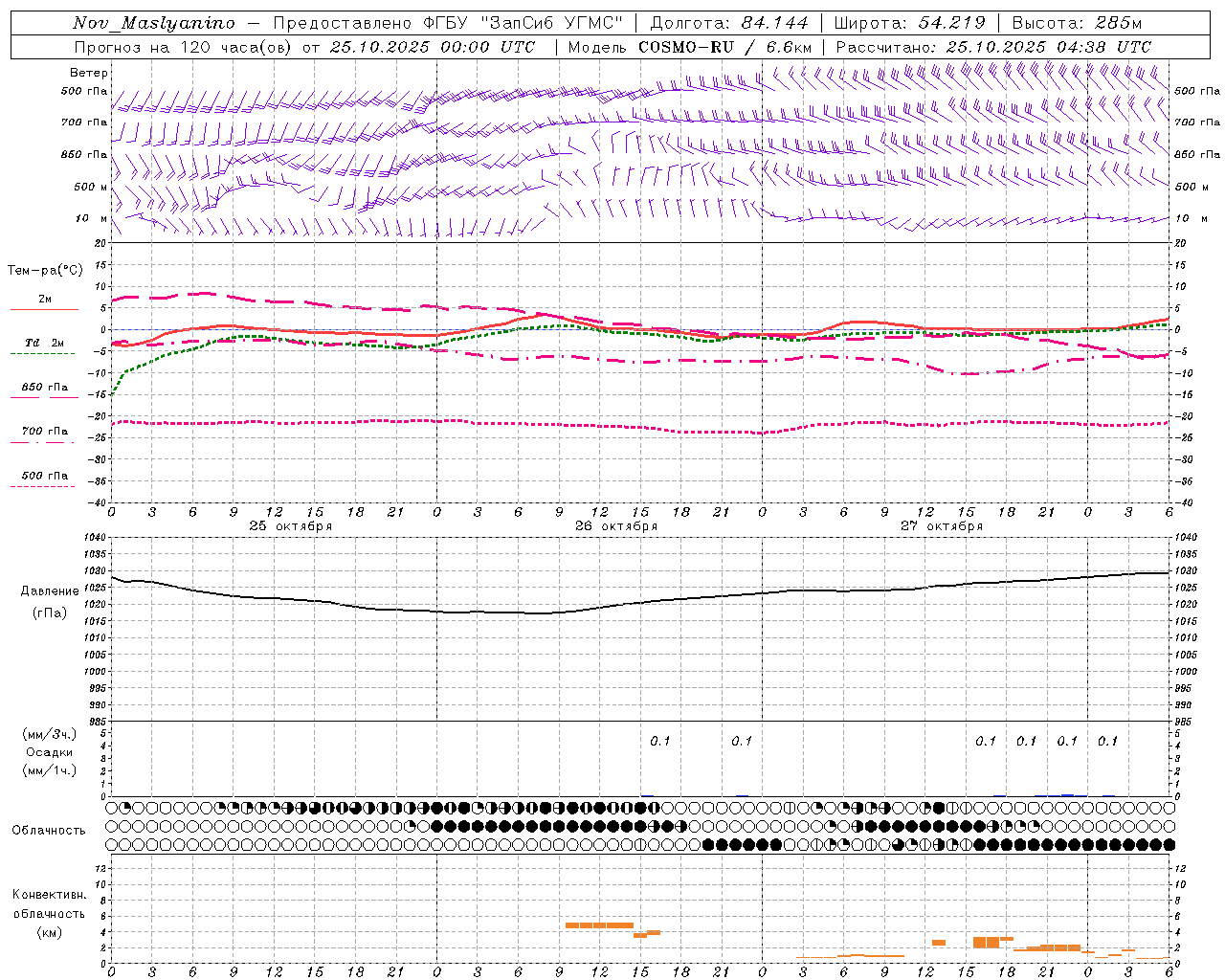Viewport: 1225px width, 980px height.
Task: Click the latitude value Широта: 54.219
Action: click(909, 23)
